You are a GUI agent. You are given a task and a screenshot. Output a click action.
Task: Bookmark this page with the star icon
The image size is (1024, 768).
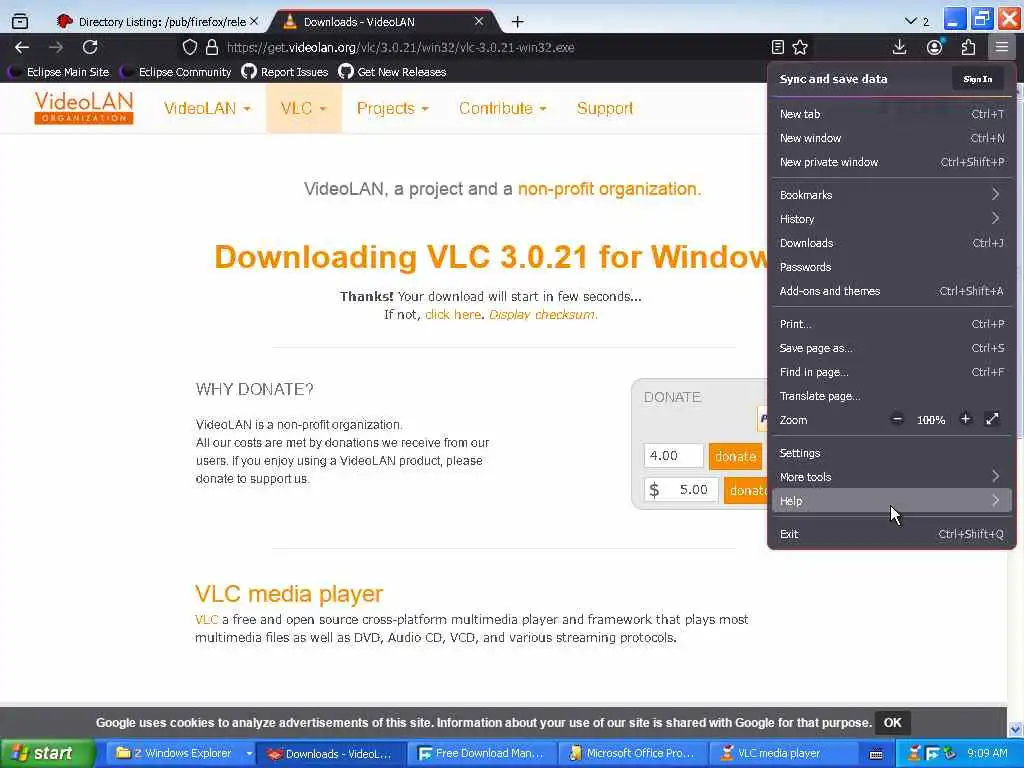pyautogui.click(x=800, y=47)
